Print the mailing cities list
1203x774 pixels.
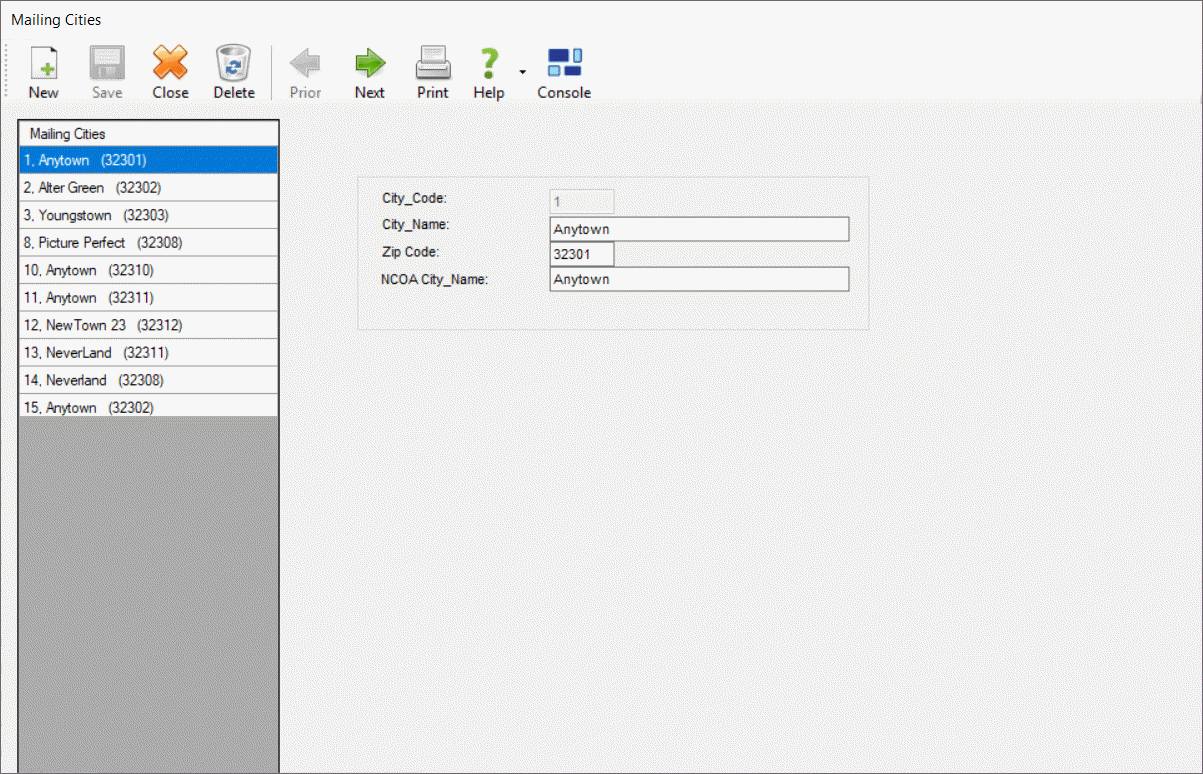click(433, 73)
